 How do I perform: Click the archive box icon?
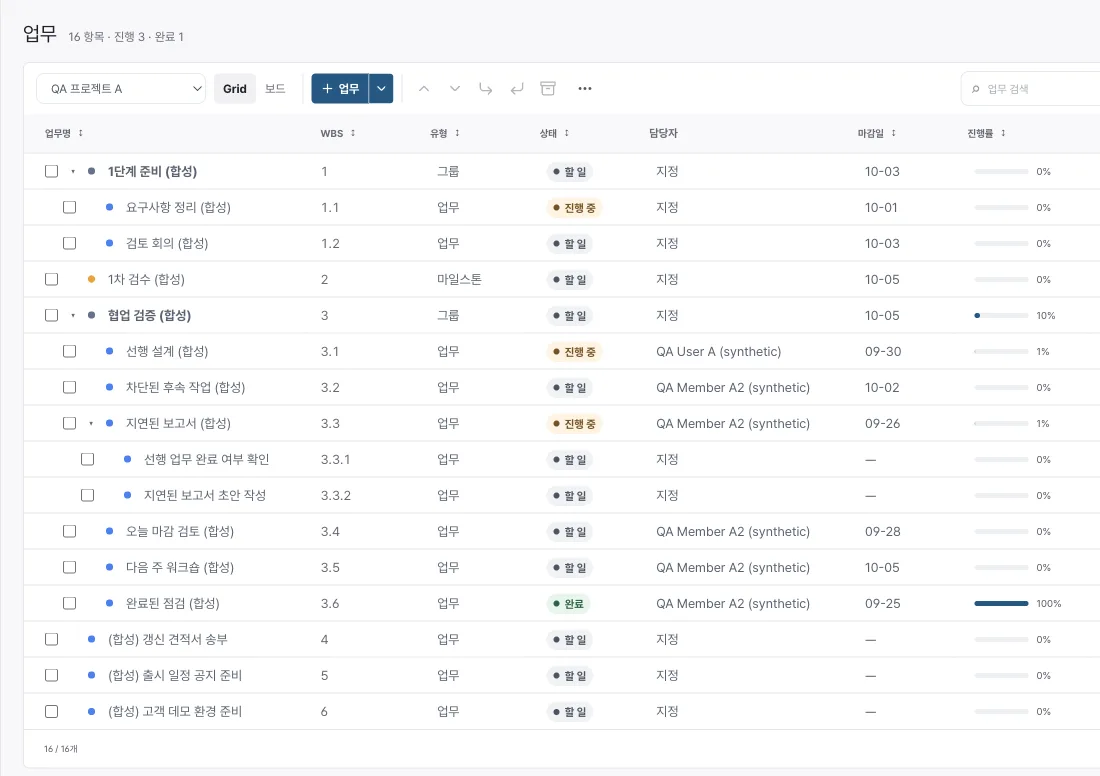click(x=548, y=88)
